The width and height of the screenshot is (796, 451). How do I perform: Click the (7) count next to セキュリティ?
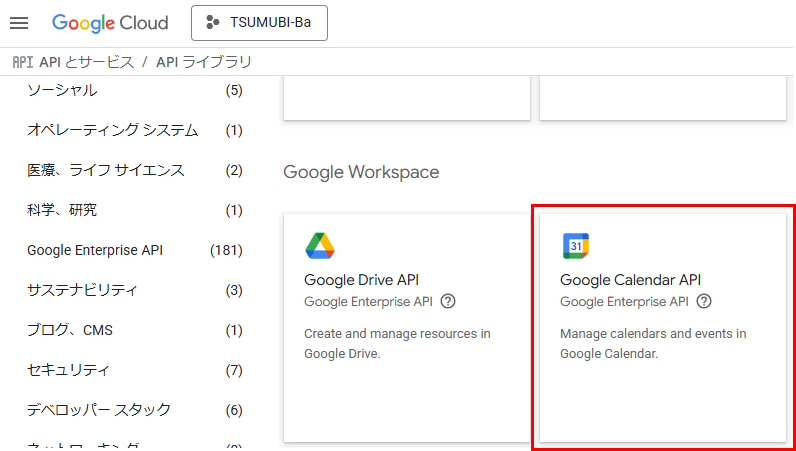click(234, 370)
